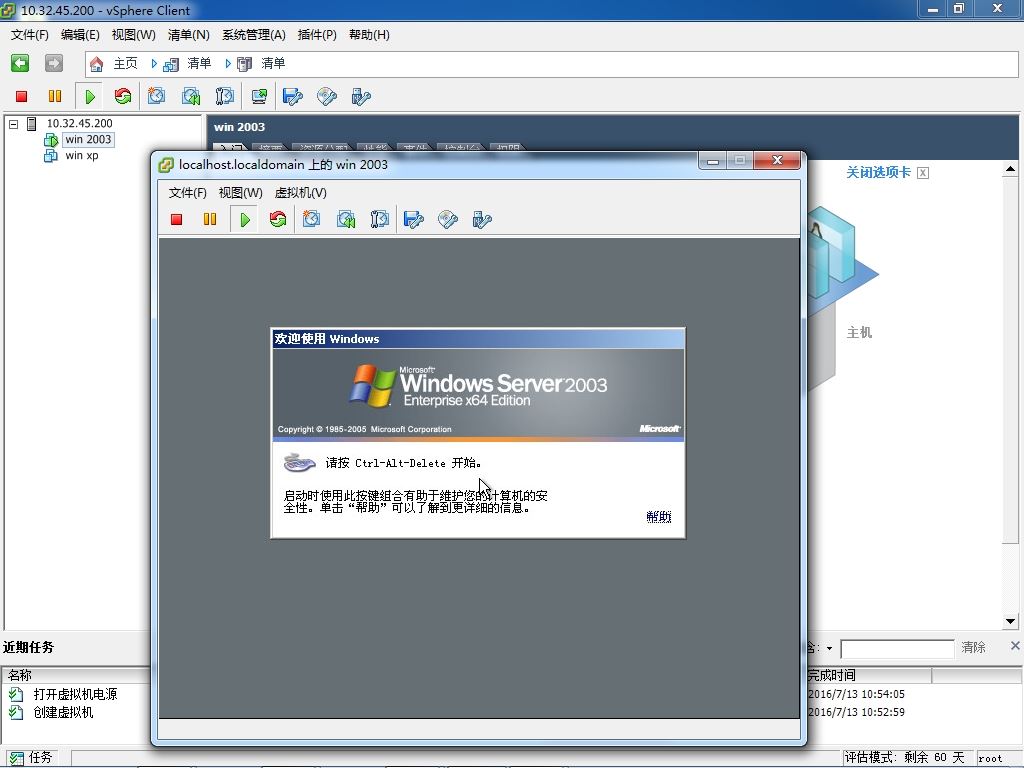Click 帮助 link in Windows welcome dialog

[658, 517]
